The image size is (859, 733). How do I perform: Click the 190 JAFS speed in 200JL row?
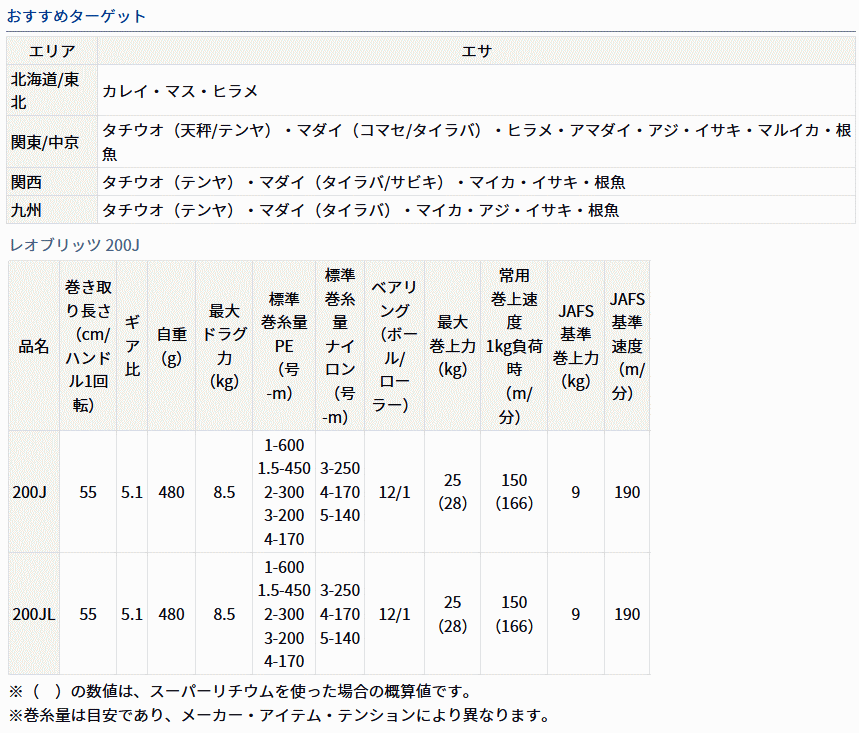pos(627,614)
